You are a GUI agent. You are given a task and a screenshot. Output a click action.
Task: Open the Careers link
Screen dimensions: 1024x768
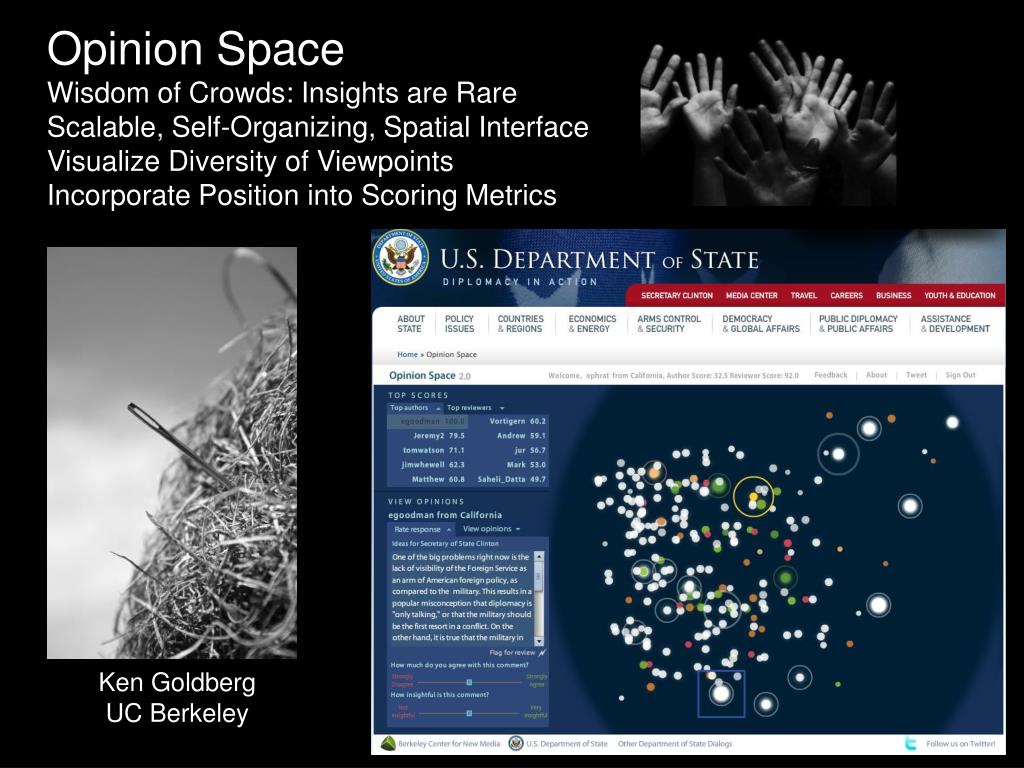(x=846, y=296)
